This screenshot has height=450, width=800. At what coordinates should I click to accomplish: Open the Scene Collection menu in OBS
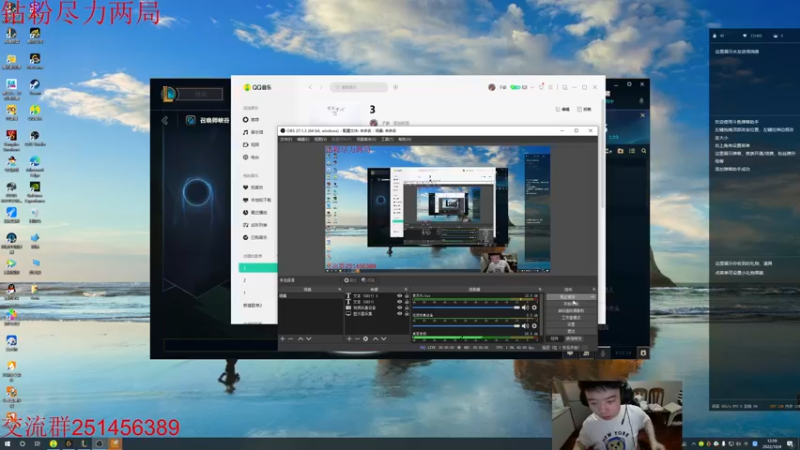point(366,139)
